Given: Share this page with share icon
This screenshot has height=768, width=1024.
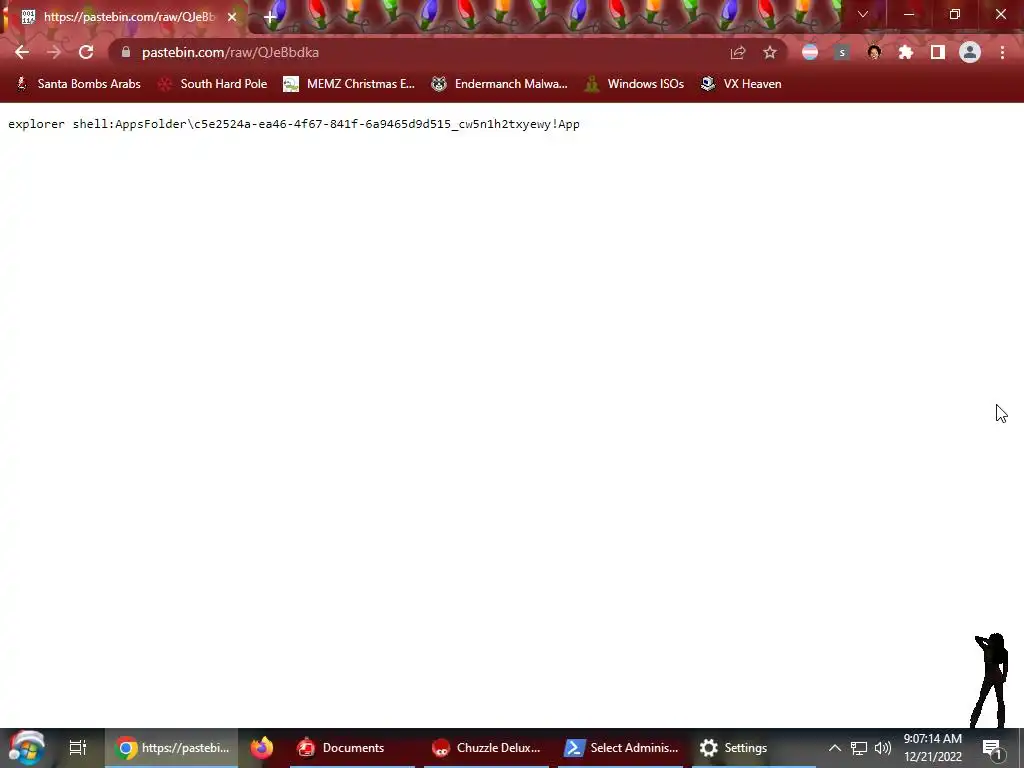Looking at the screenshot, I should point(738,52).
